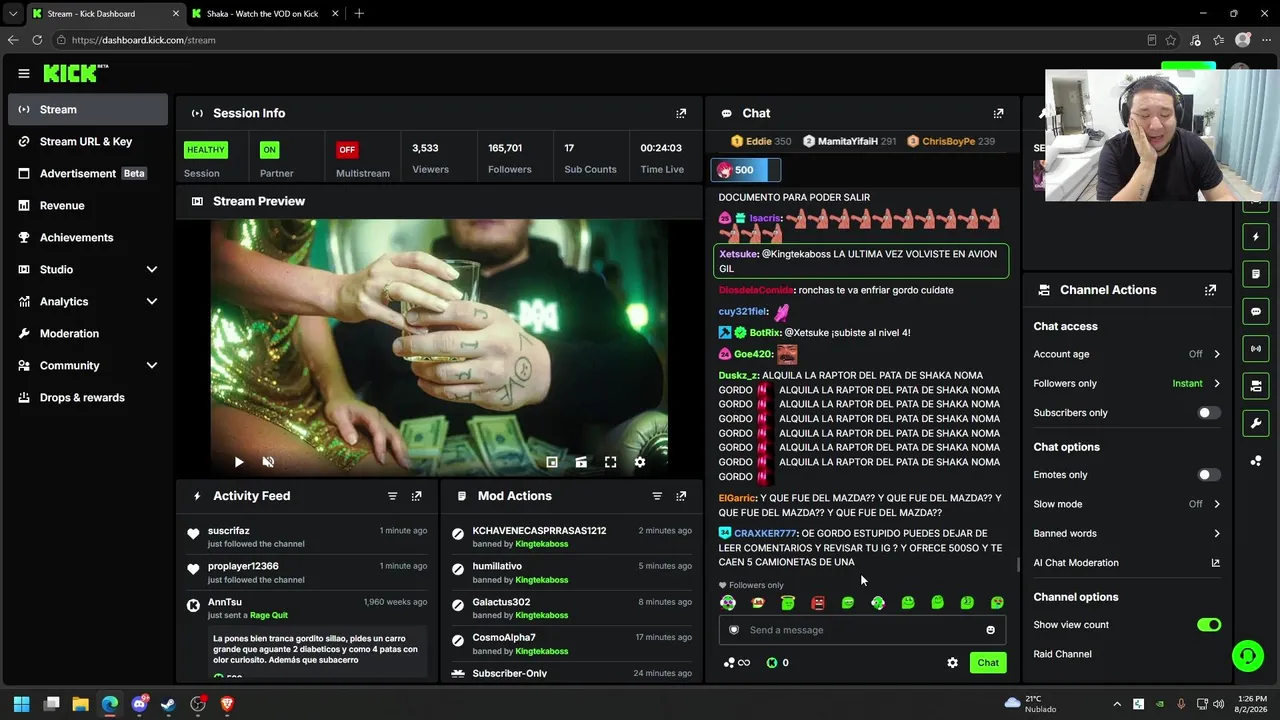Click username CRAXKER777 in chat
The image size is (1280, 720).
pyautogui.click(x=765, y=534)
